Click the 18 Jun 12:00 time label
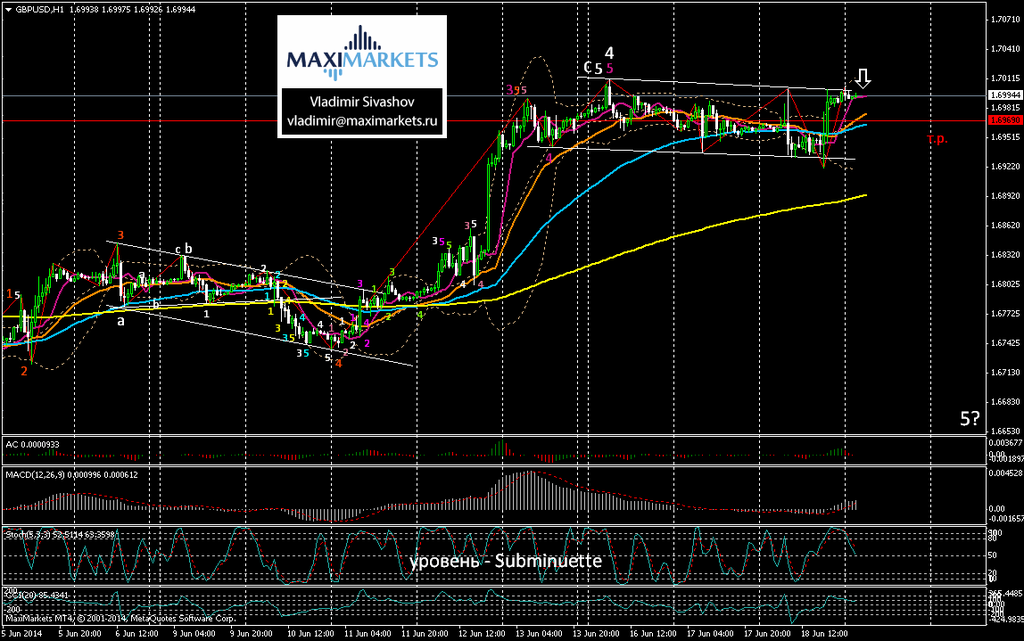 point(825,633)
